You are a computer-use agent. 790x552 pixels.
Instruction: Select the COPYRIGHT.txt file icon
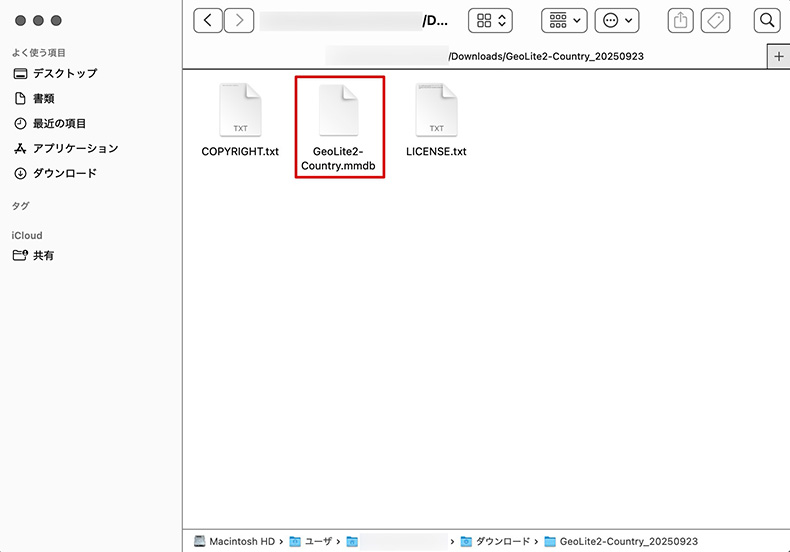click(x=240, y=110)
